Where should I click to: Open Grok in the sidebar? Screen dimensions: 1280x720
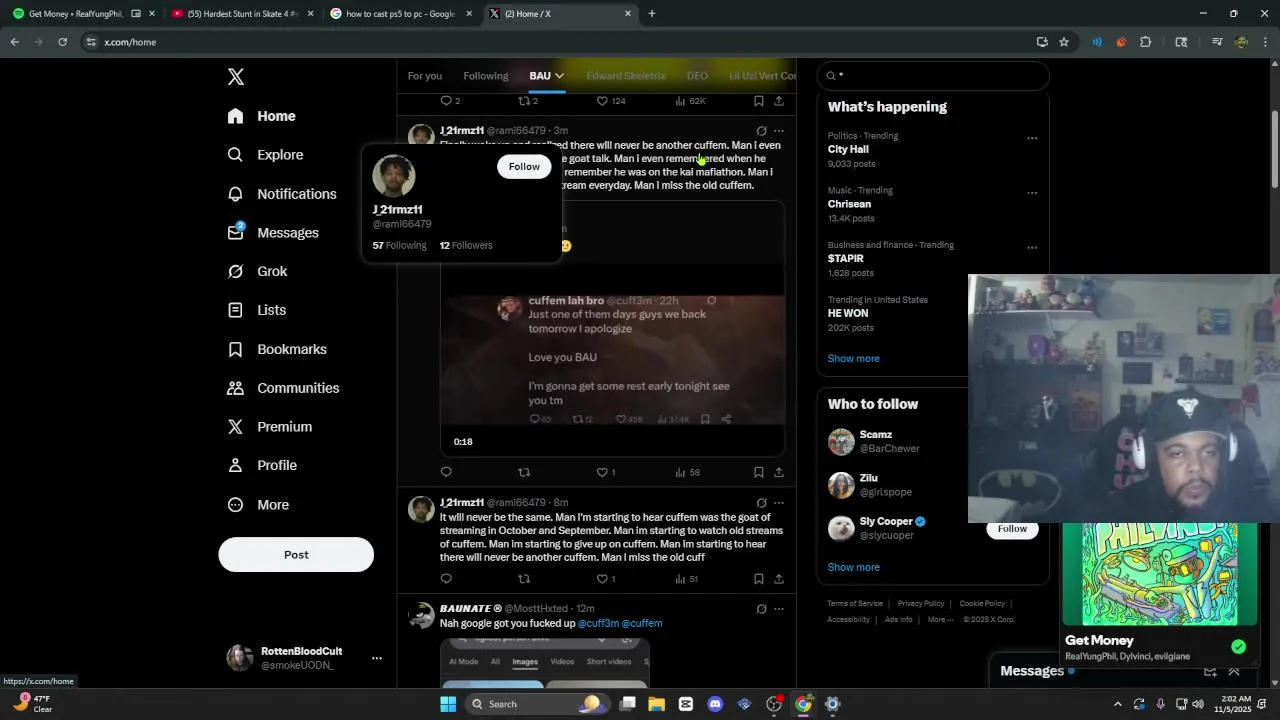[x=257, y=271]
